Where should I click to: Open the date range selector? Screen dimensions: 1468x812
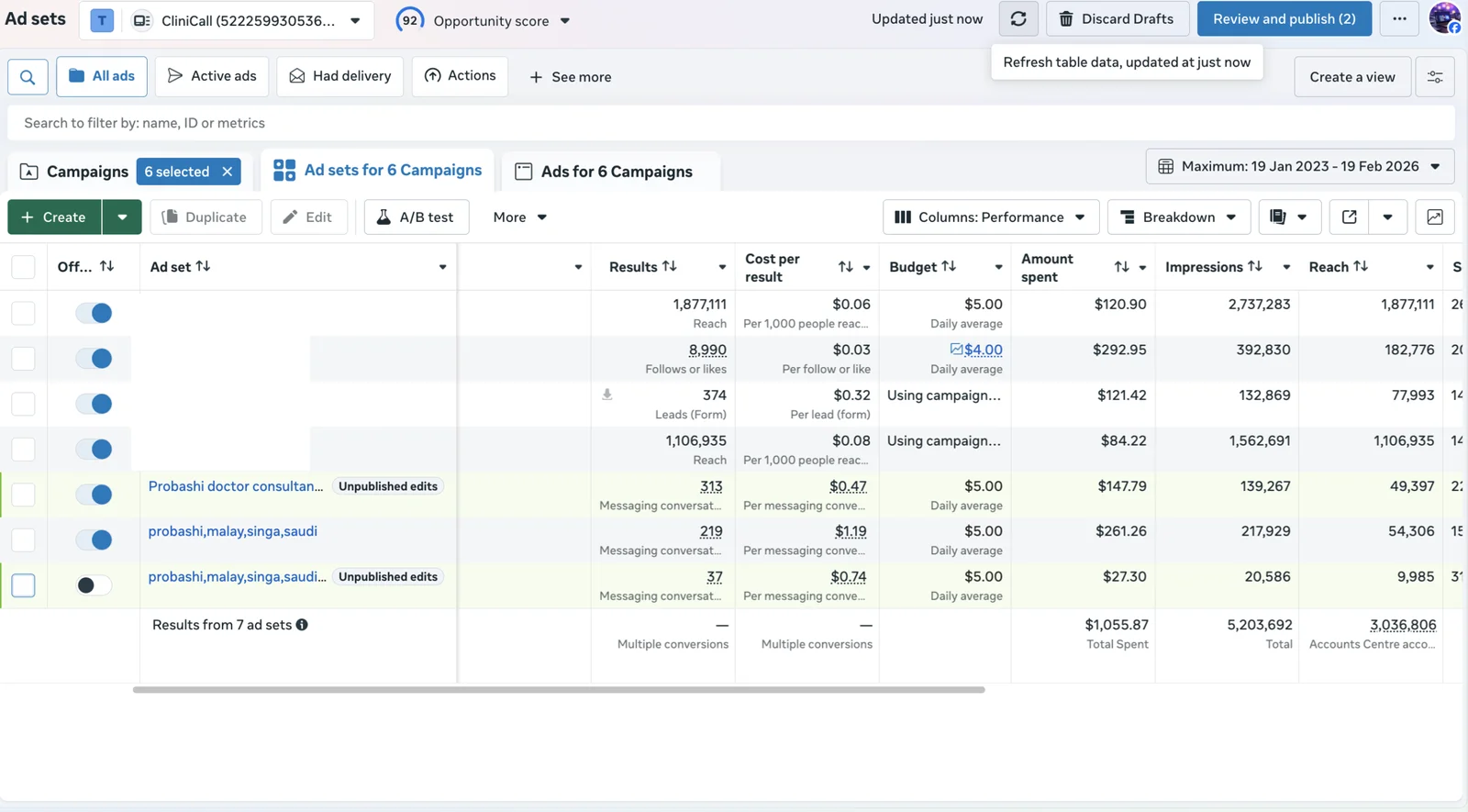[x=1299, y=166]
